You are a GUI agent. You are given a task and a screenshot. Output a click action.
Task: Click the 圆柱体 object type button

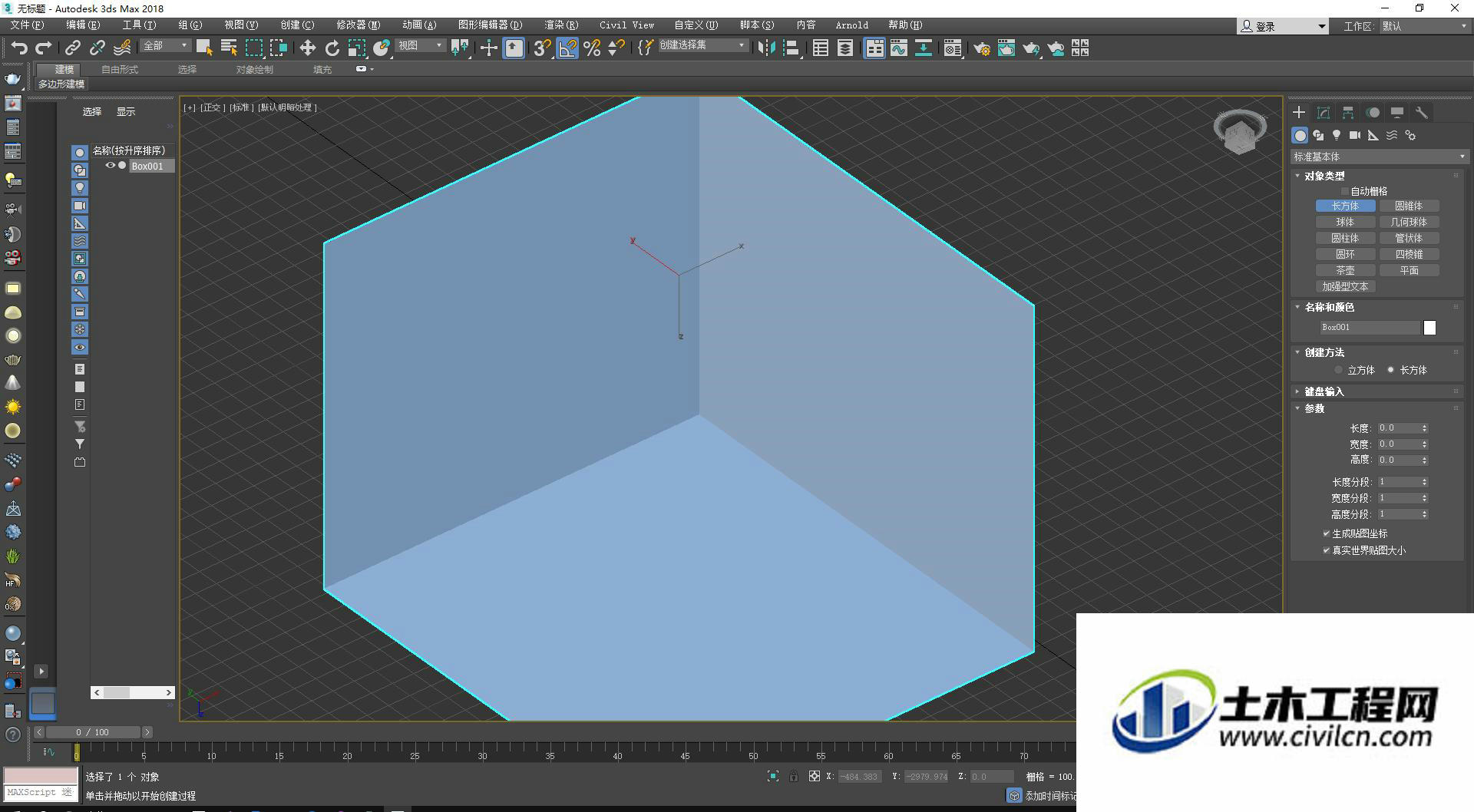tap(1345, 238)
